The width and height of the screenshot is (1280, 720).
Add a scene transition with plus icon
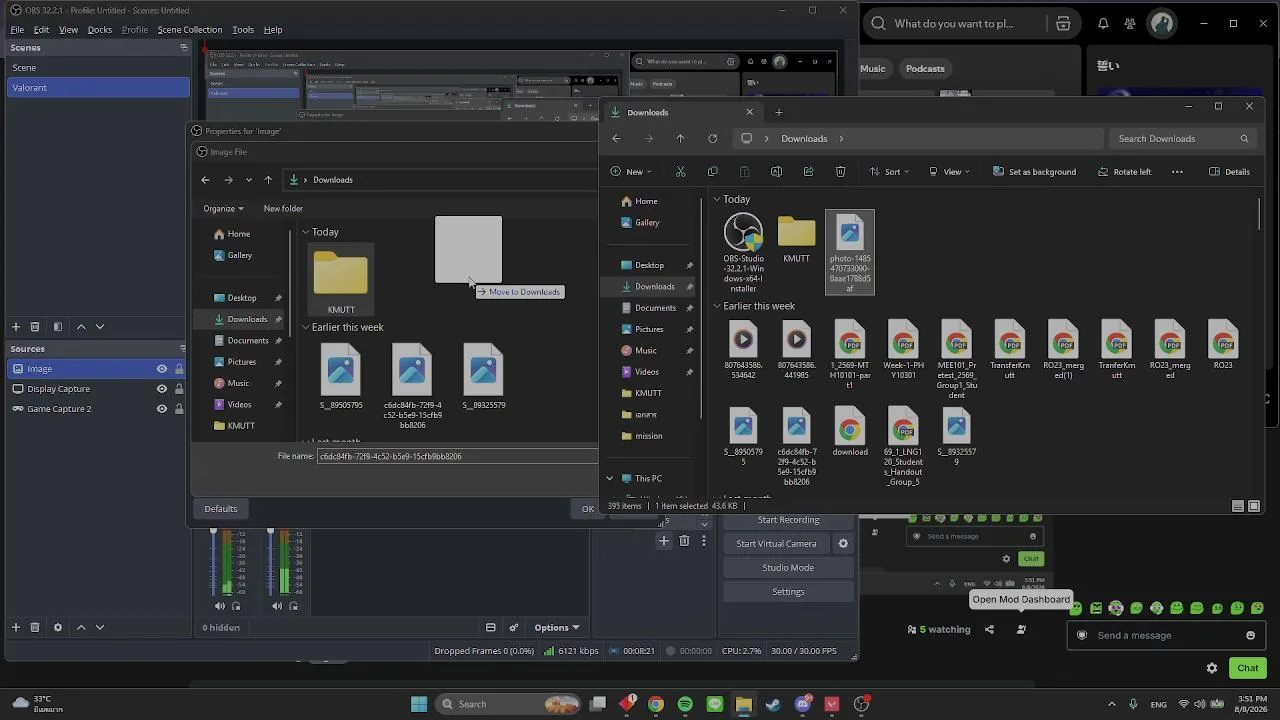pyautogui.click(x=663, y=541)
